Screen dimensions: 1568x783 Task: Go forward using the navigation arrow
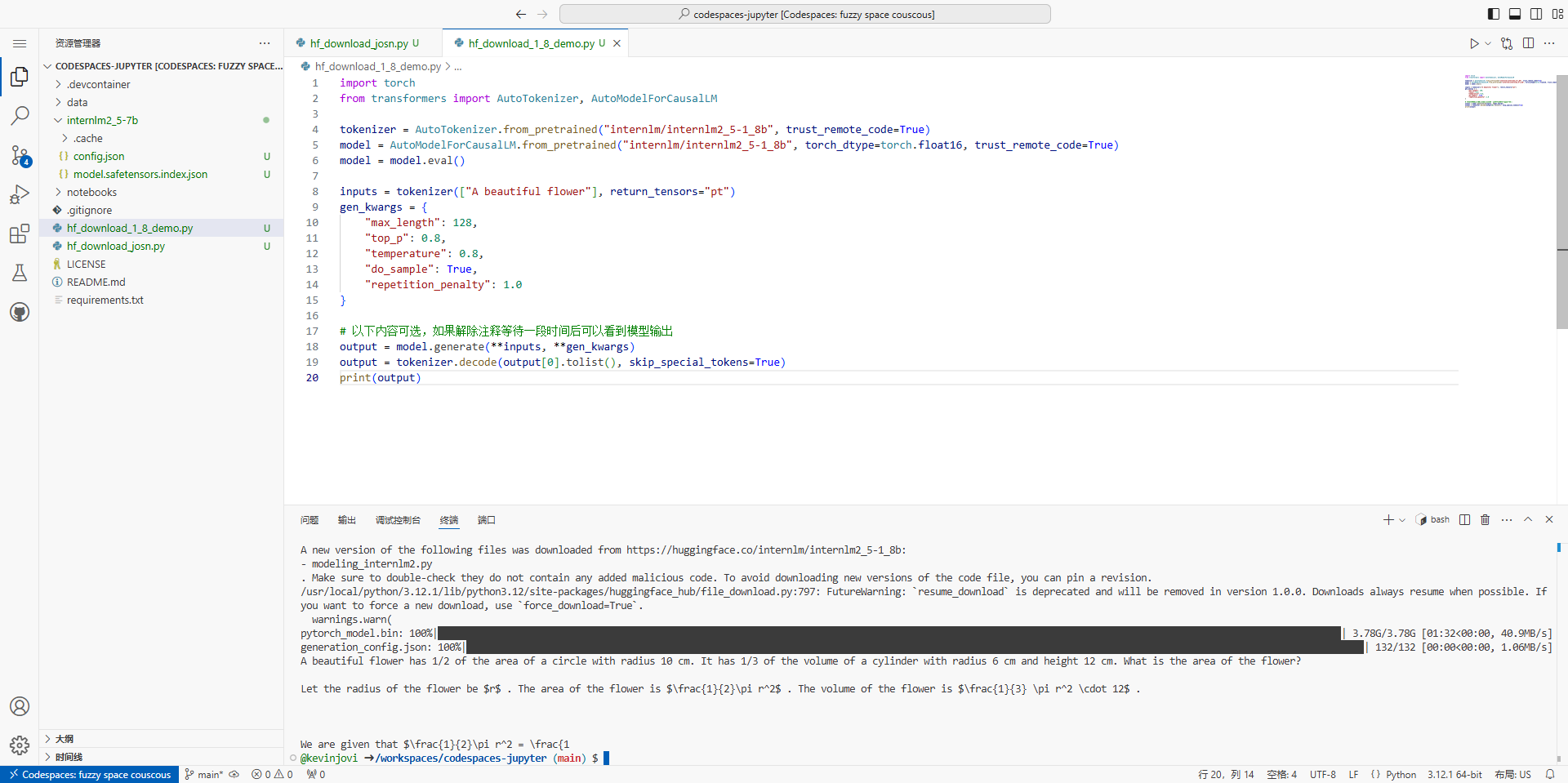[542, 14]
